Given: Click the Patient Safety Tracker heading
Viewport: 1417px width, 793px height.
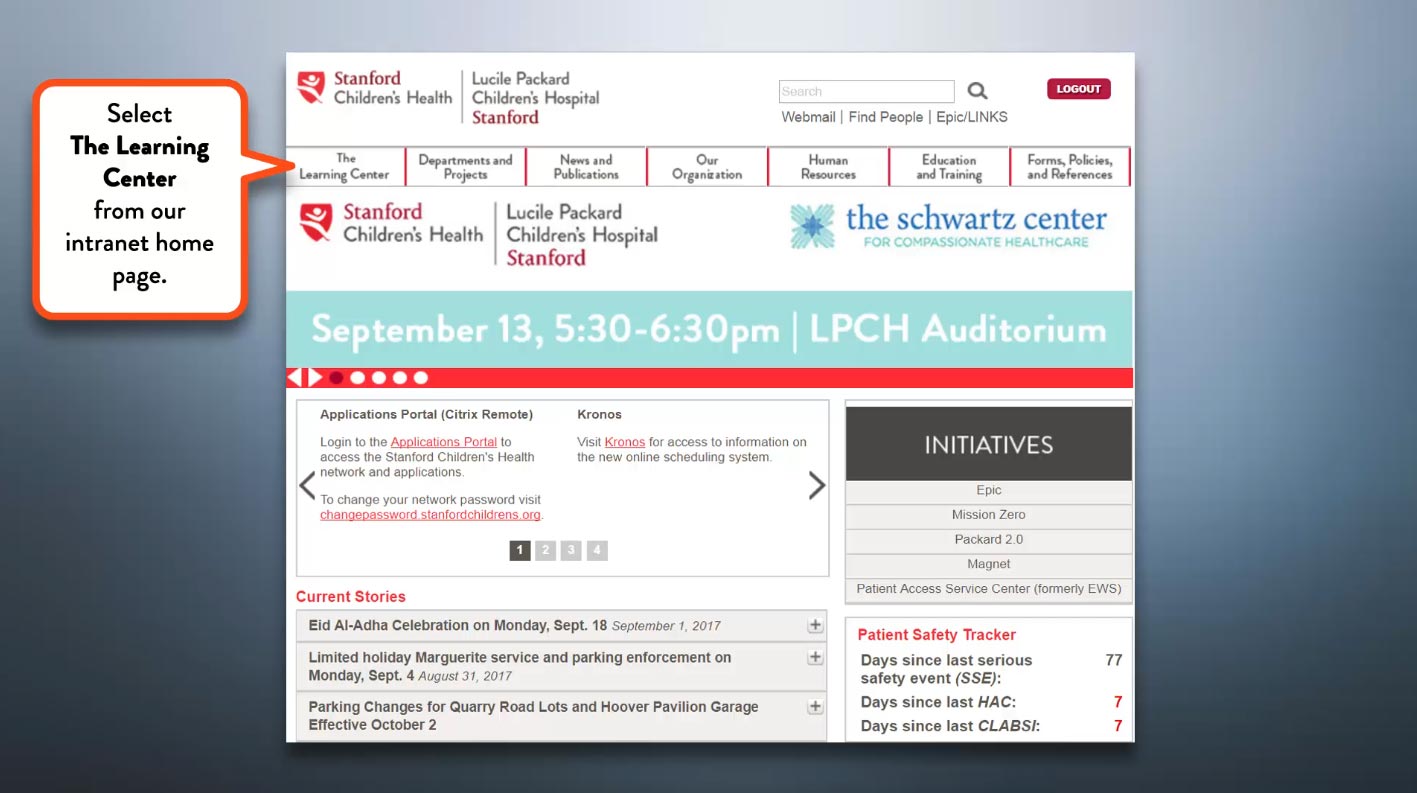Looking at the screenshot, I should [x=936, y=634].
